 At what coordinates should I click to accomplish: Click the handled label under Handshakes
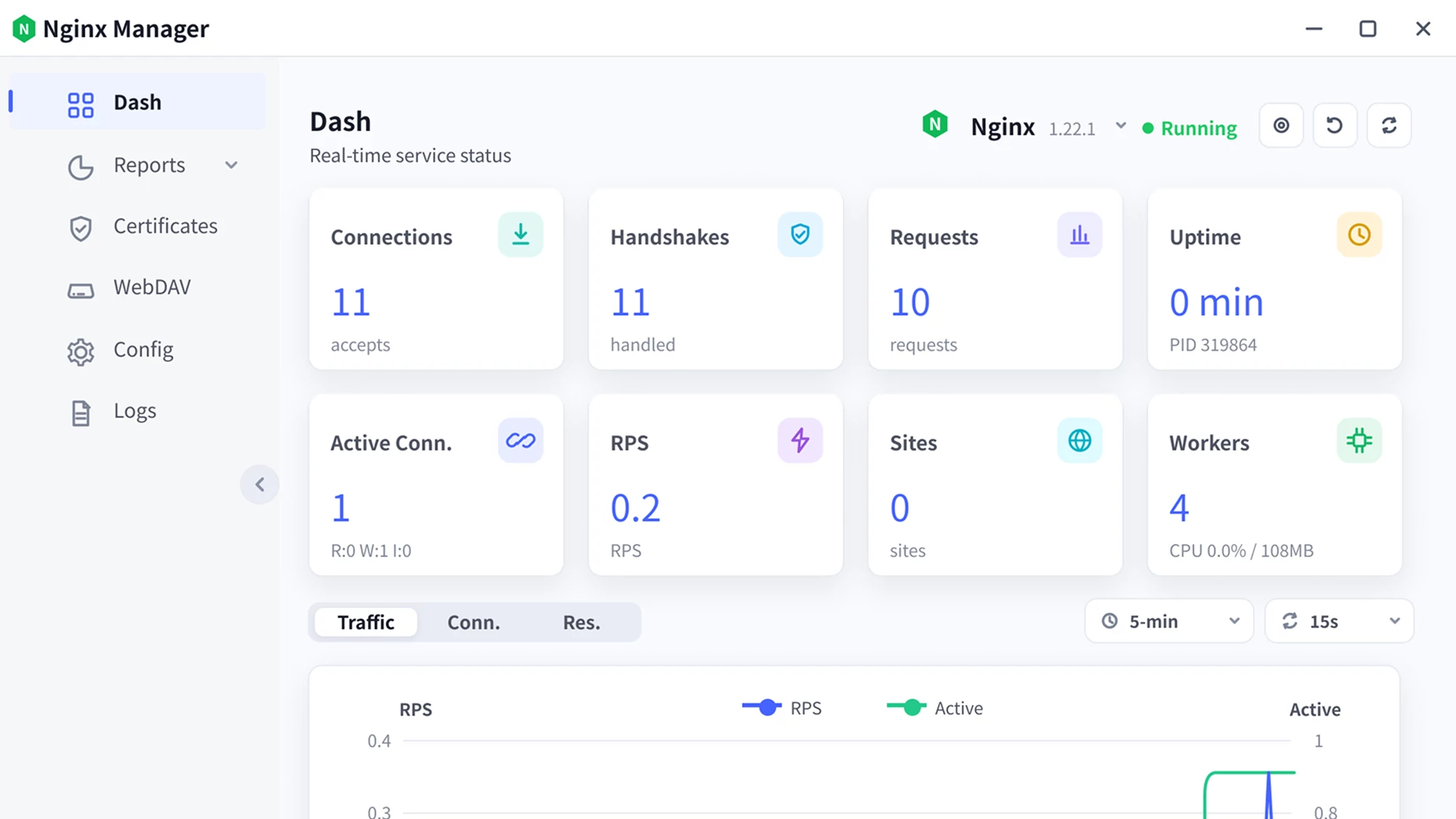[643, 345]
